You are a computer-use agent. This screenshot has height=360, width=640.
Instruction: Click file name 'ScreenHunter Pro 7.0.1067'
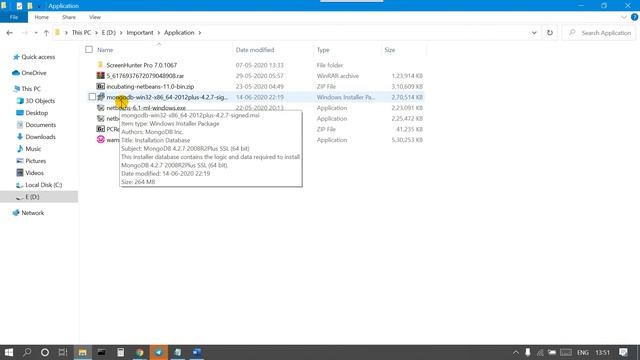142,65
